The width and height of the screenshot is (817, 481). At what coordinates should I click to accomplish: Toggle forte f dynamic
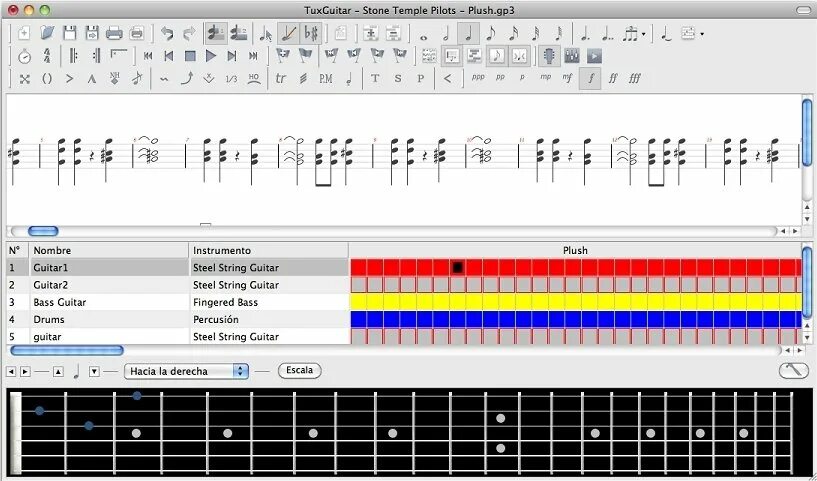coord(590,79)
